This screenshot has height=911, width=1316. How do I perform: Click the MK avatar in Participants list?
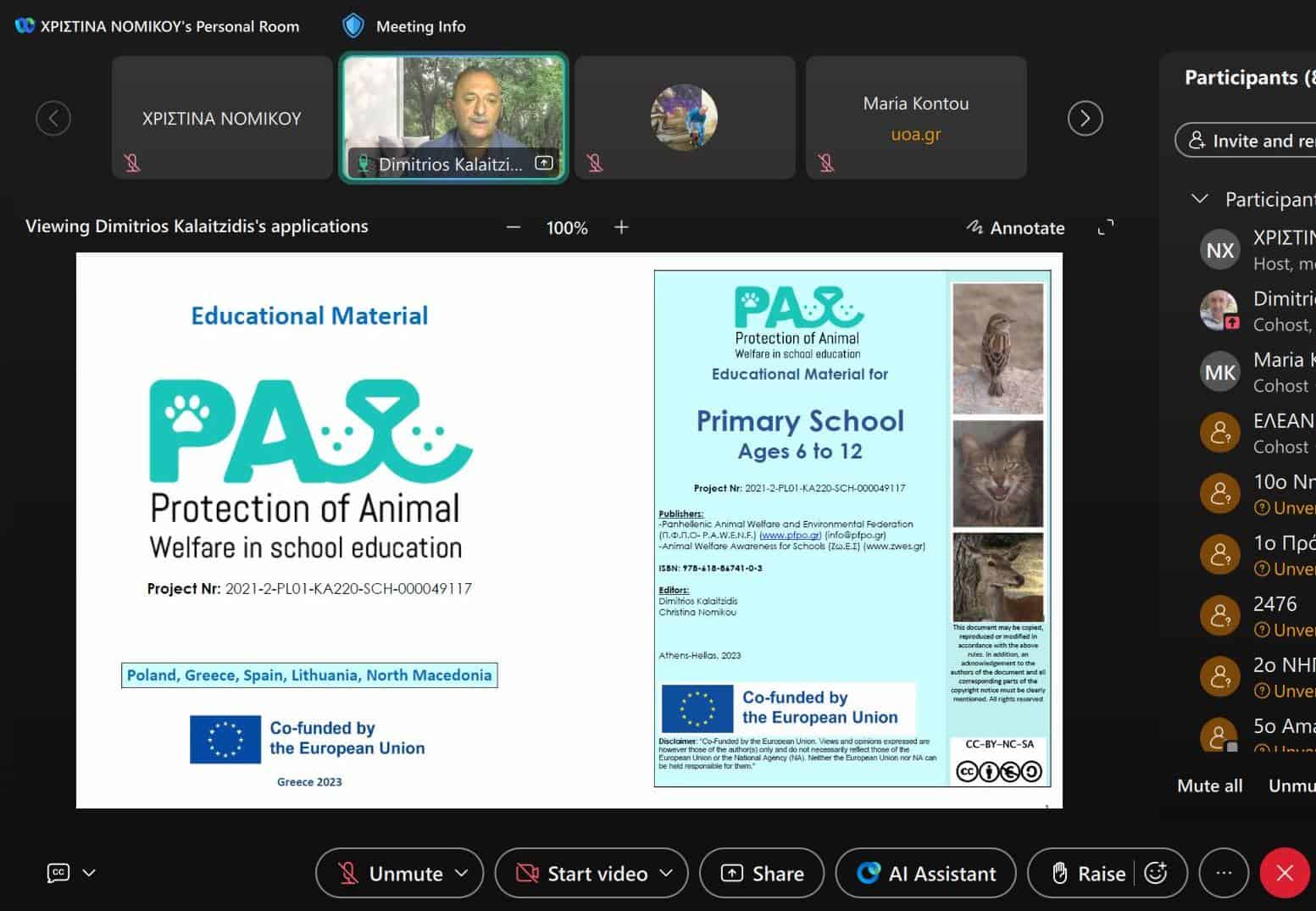coord(1220,372)
